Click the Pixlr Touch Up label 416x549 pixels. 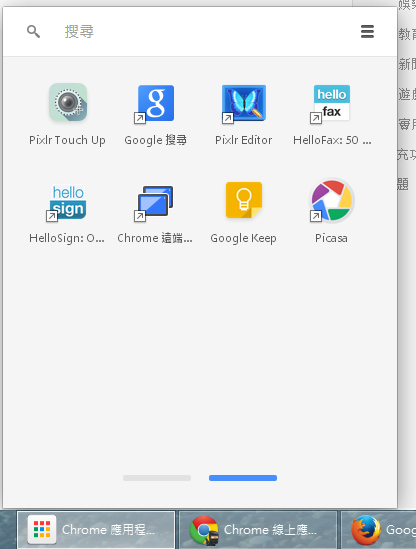[x=67, y=140]
